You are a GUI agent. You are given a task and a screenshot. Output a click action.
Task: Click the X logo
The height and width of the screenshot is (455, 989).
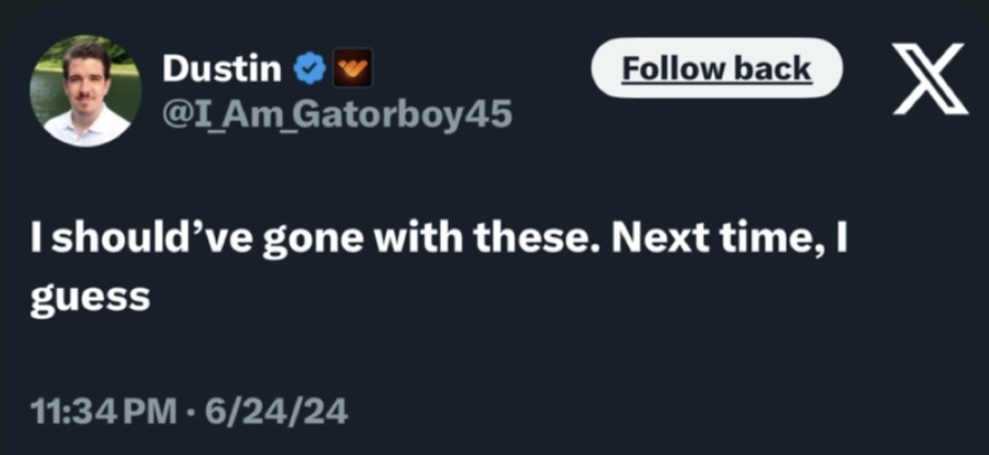coord(929,78)
